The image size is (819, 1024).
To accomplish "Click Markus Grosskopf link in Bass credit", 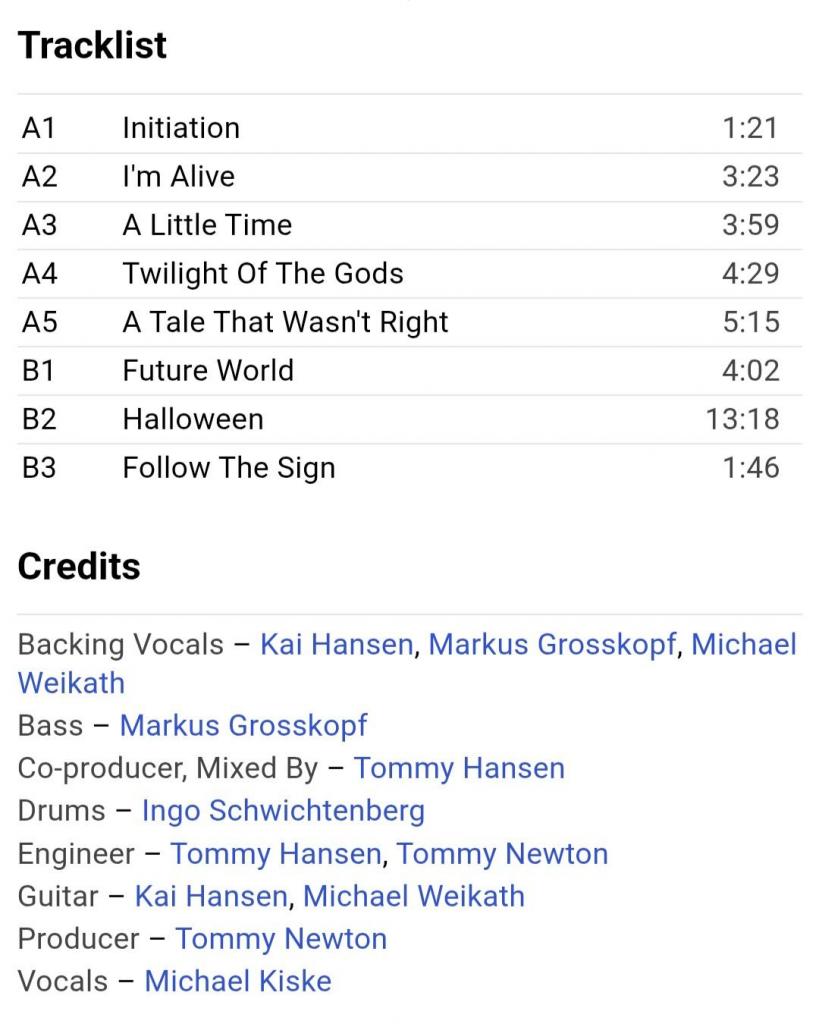I will click(243, 725).
